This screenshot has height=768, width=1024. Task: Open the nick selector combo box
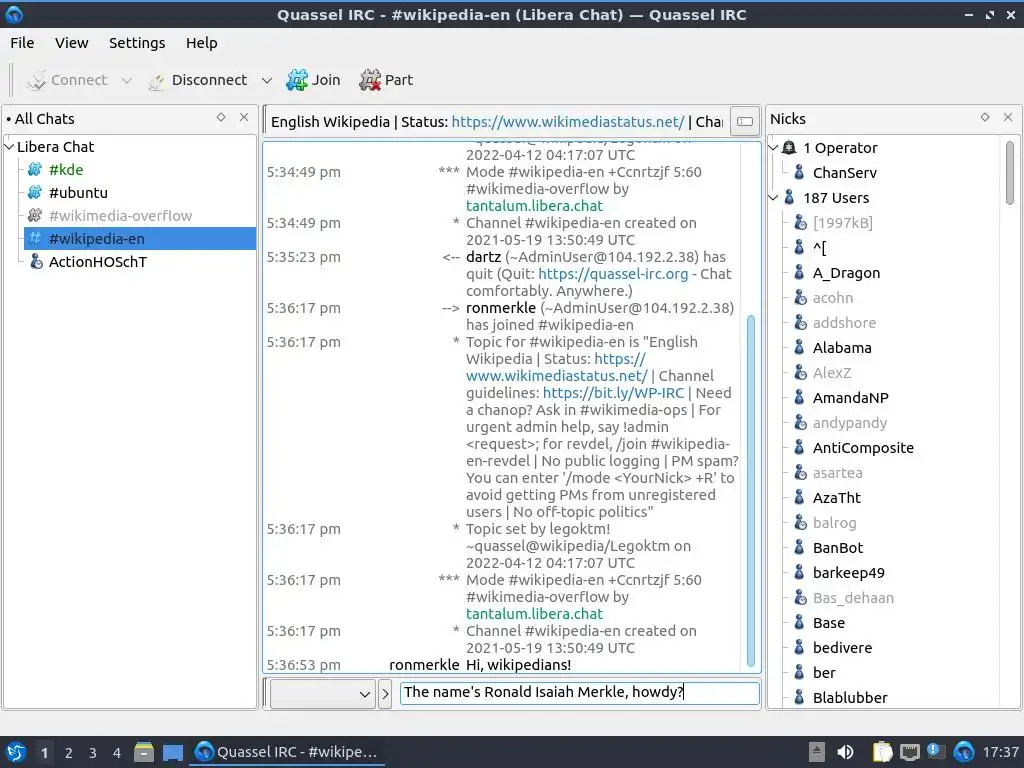[323, 694]
